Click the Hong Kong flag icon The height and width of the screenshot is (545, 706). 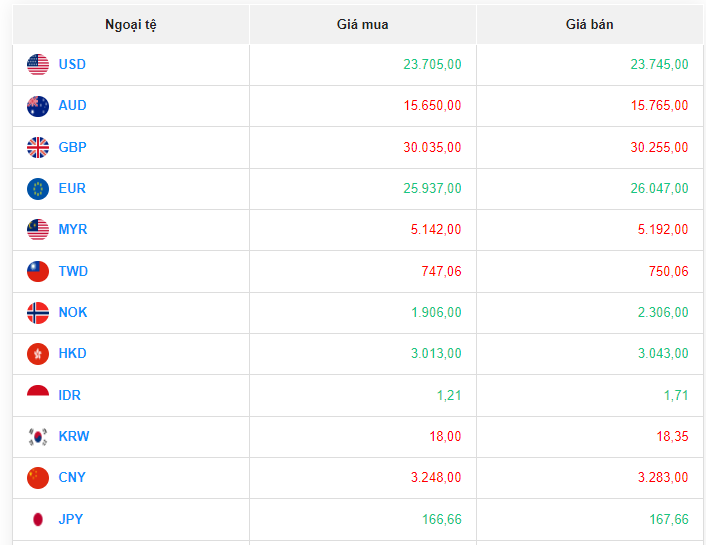click(38, 354)
